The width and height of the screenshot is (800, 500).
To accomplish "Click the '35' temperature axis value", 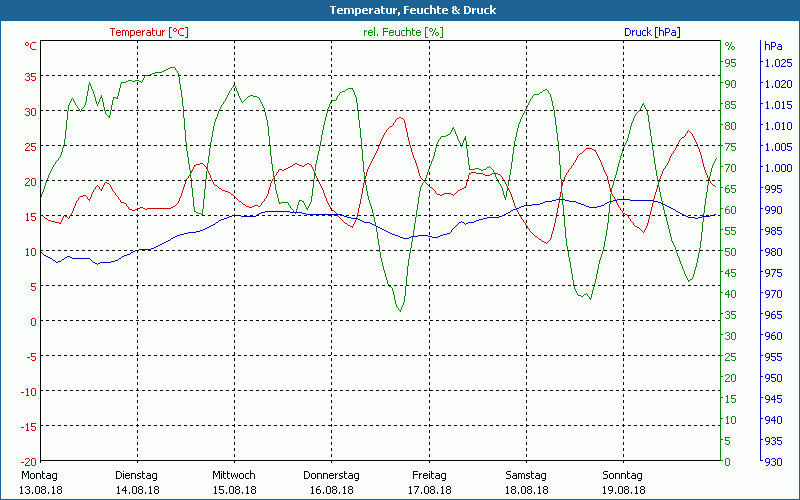I will [31, 77].
